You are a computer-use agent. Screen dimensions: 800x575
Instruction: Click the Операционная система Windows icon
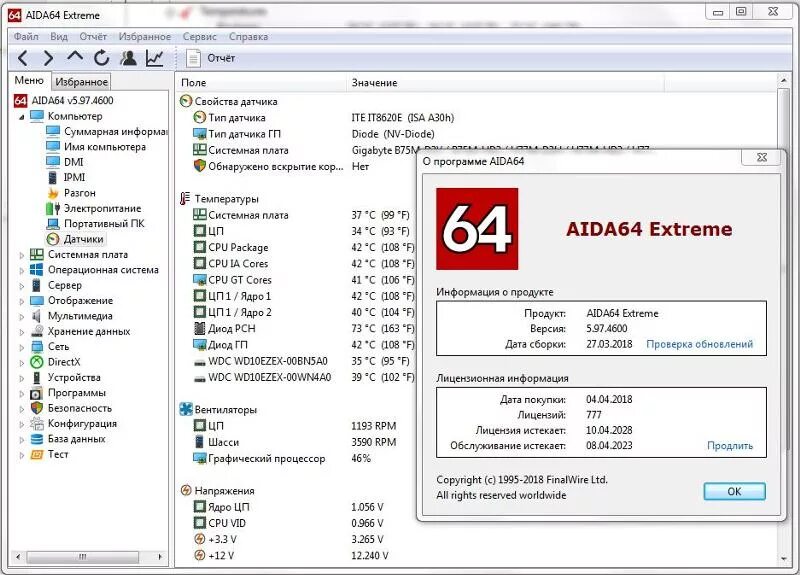point(37,269)
